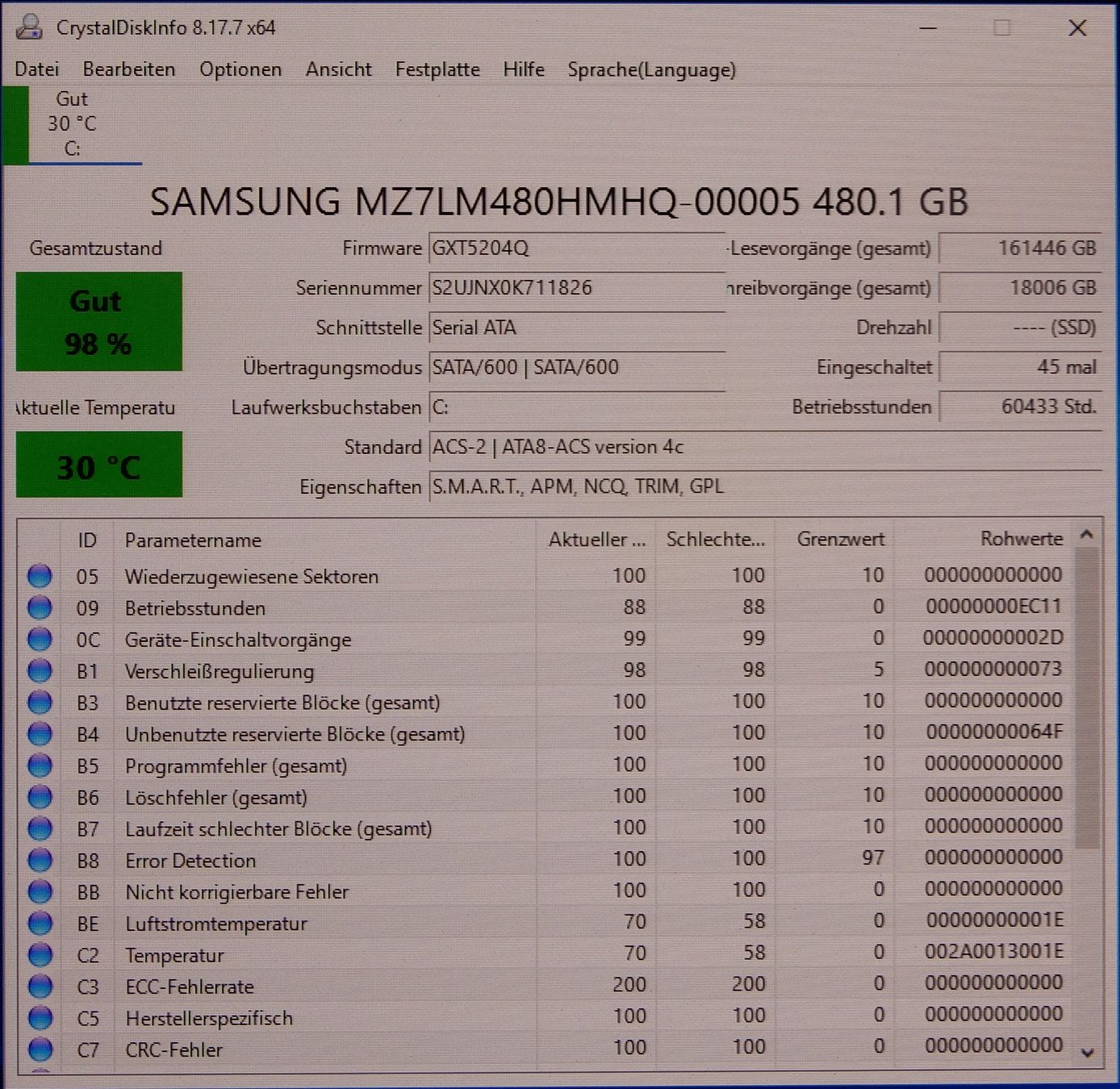Click the blue status icon for row 05
Image resolution: width=1120 pixels, height=1089 pixels.
[x=40, y=576]
